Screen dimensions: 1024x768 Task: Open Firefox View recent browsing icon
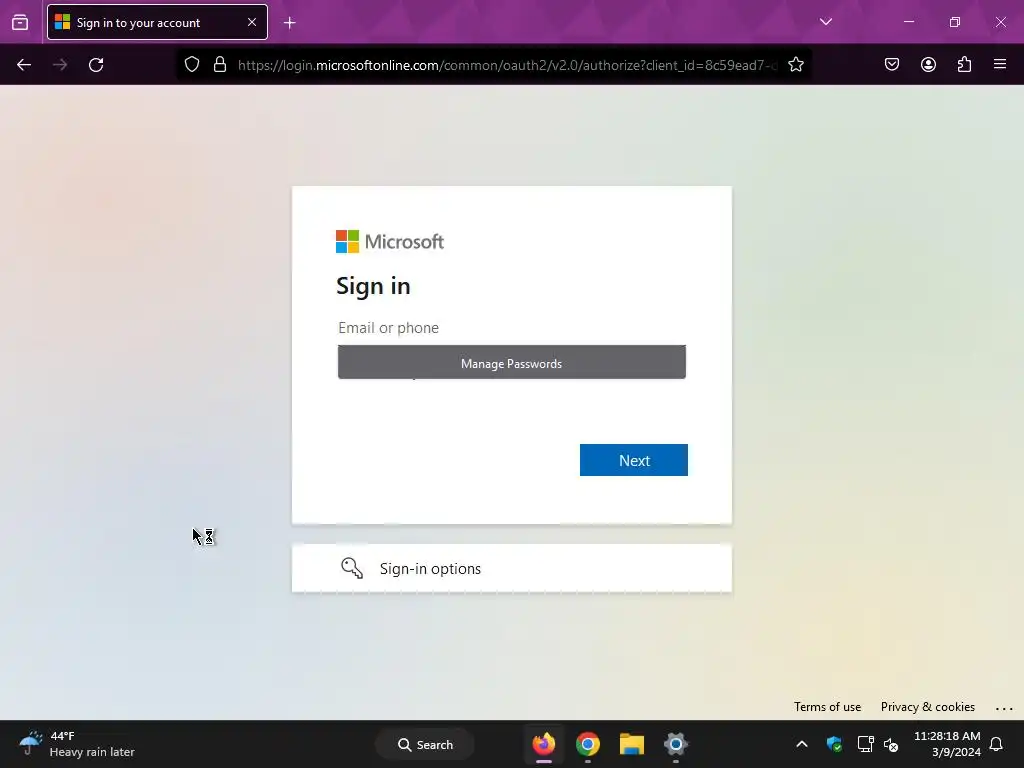pos(20,22)
